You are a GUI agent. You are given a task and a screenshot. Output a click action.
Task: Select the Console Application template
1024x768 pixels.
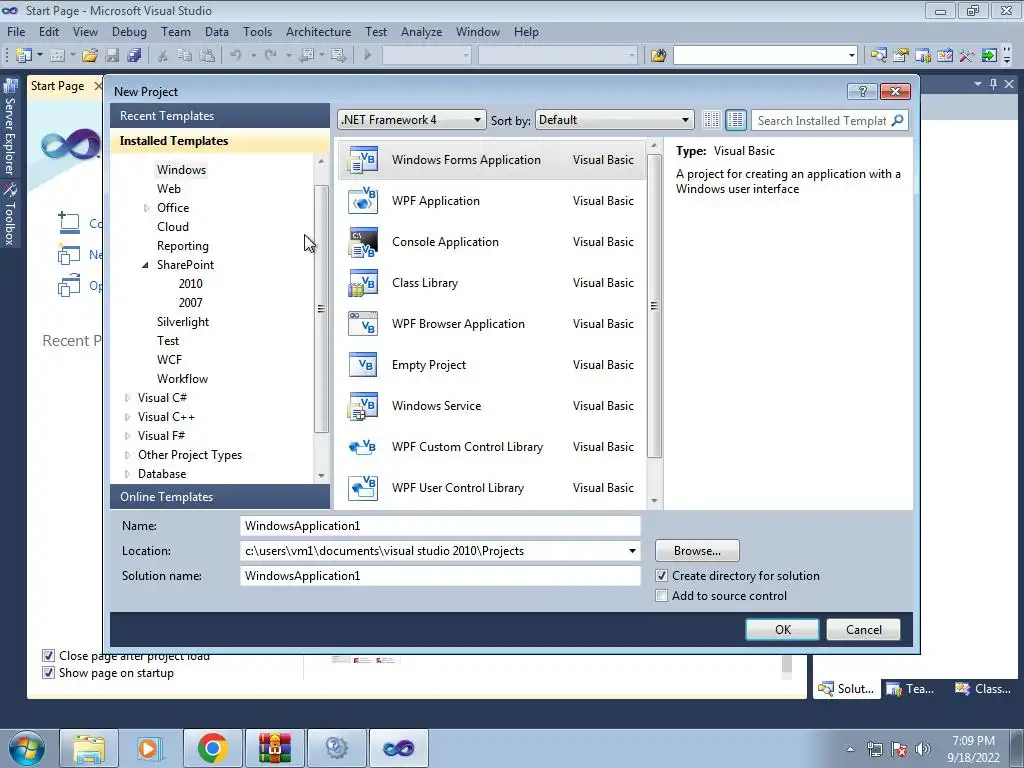(x=491, y=242)
